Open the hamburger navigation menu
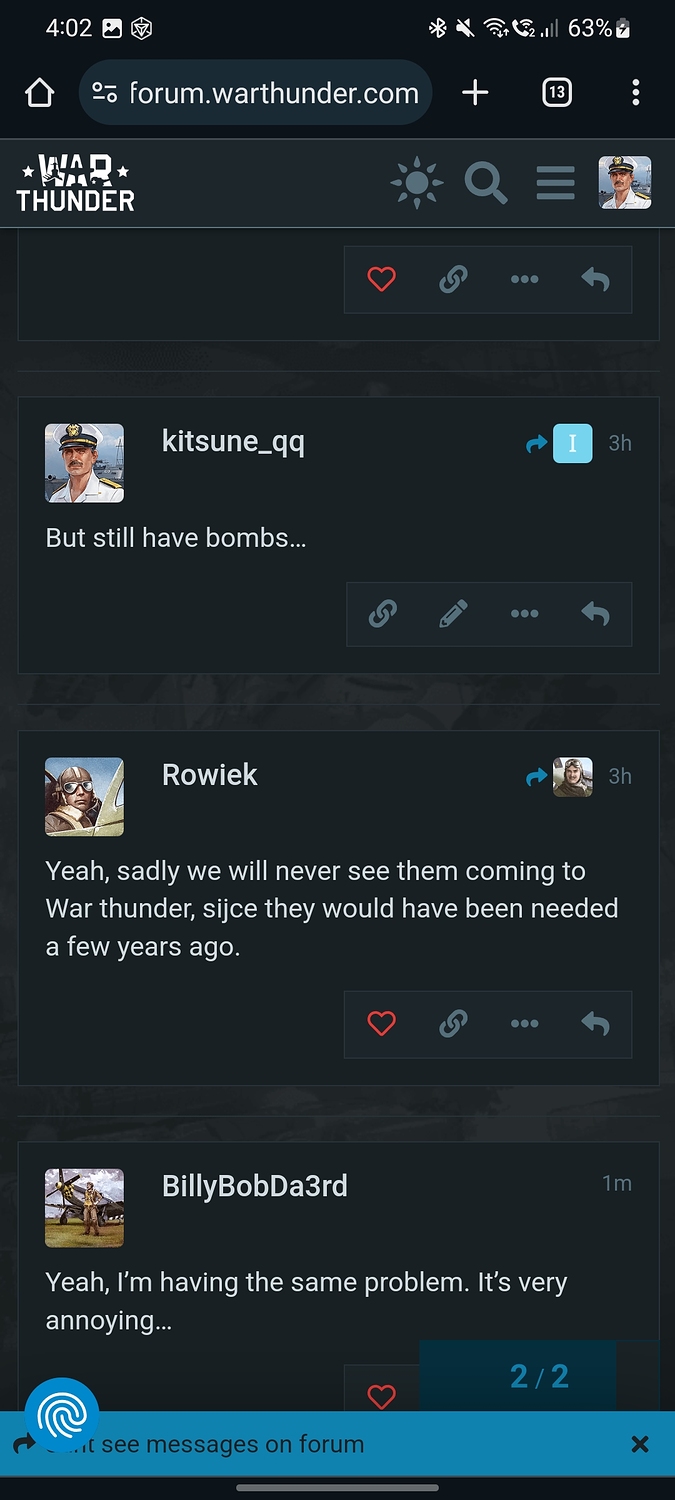 click(x=555, y=183)
